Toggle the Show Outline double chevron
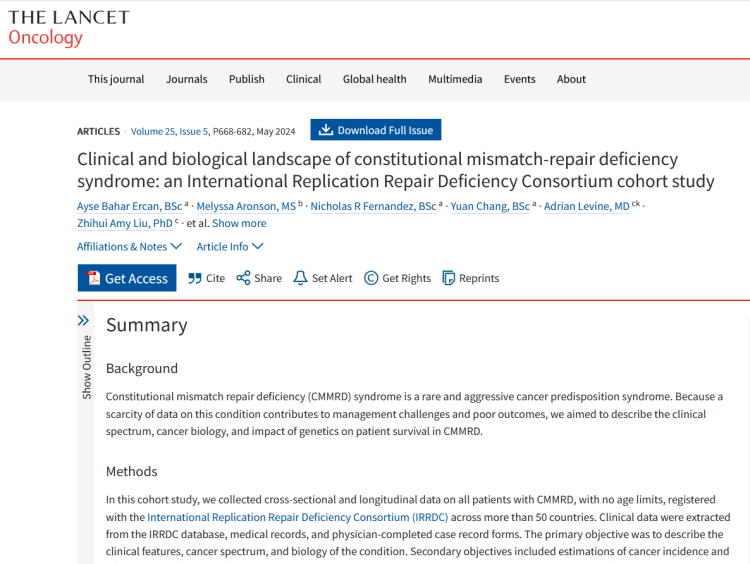The image size is (750, 564). 84,321
